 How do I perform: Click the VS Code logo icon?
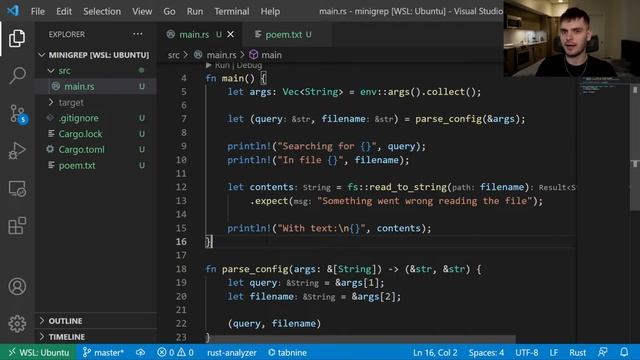click(x=13, y=11)
